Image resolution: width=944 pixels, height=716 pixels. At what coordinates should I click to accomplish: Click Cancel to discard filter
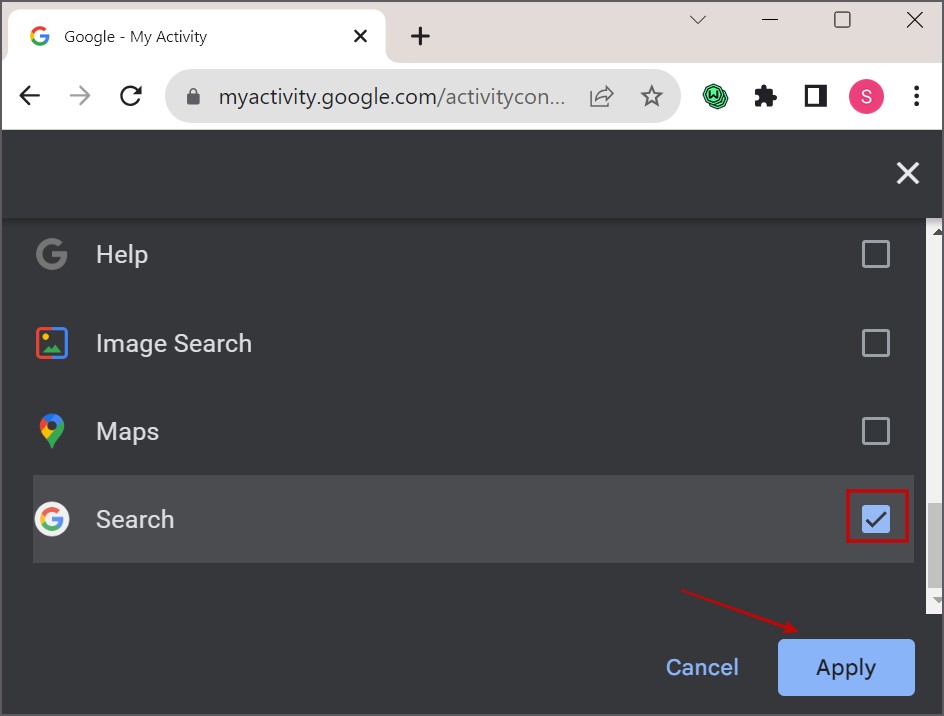coord(702,667)
